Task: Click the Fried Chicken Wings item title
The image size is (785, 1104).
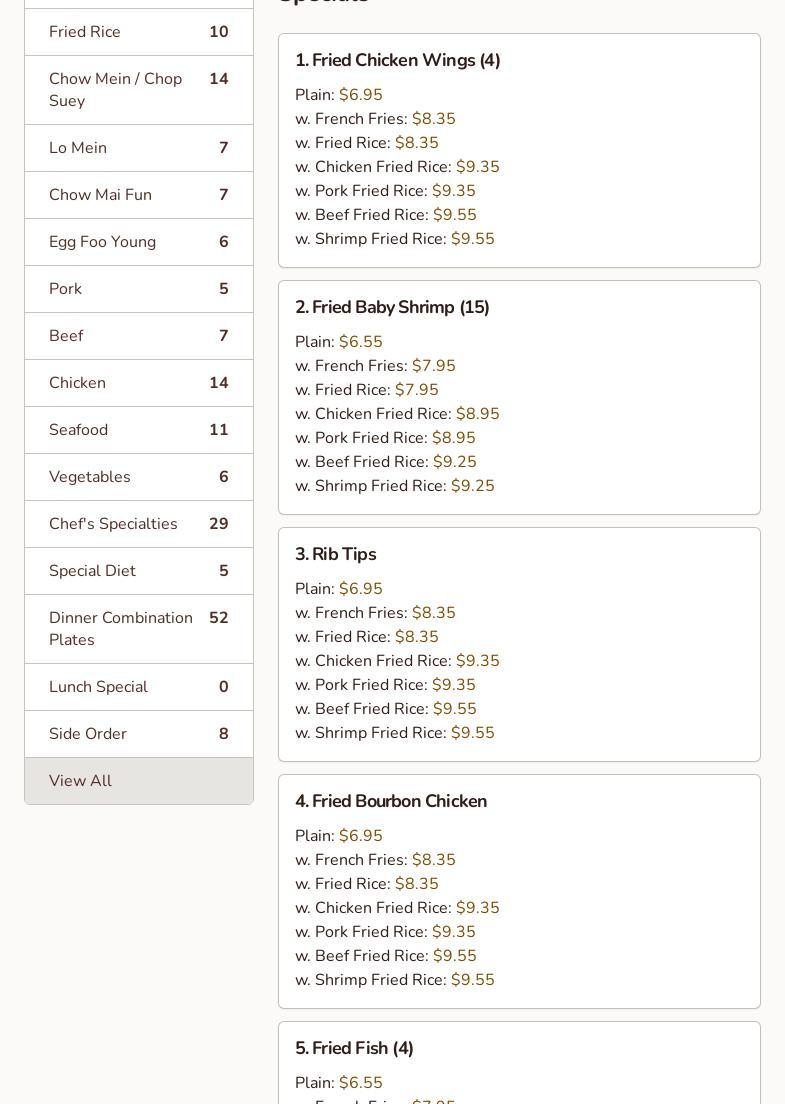Action: (398, 61)
